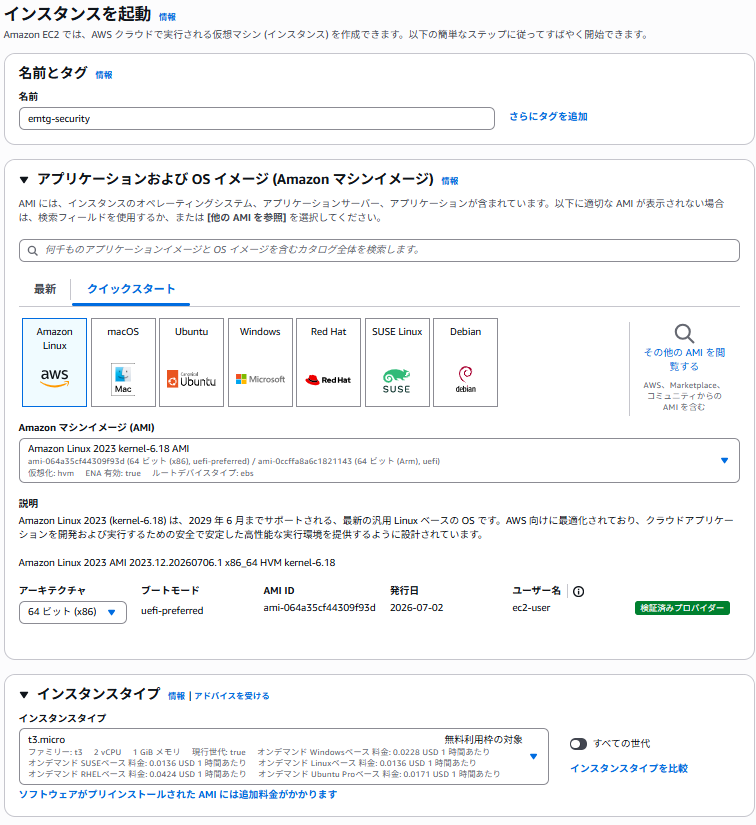This screenshot has height=825, width=756.
Task: Switch to the 最新 tab
Action: point(45,289)
